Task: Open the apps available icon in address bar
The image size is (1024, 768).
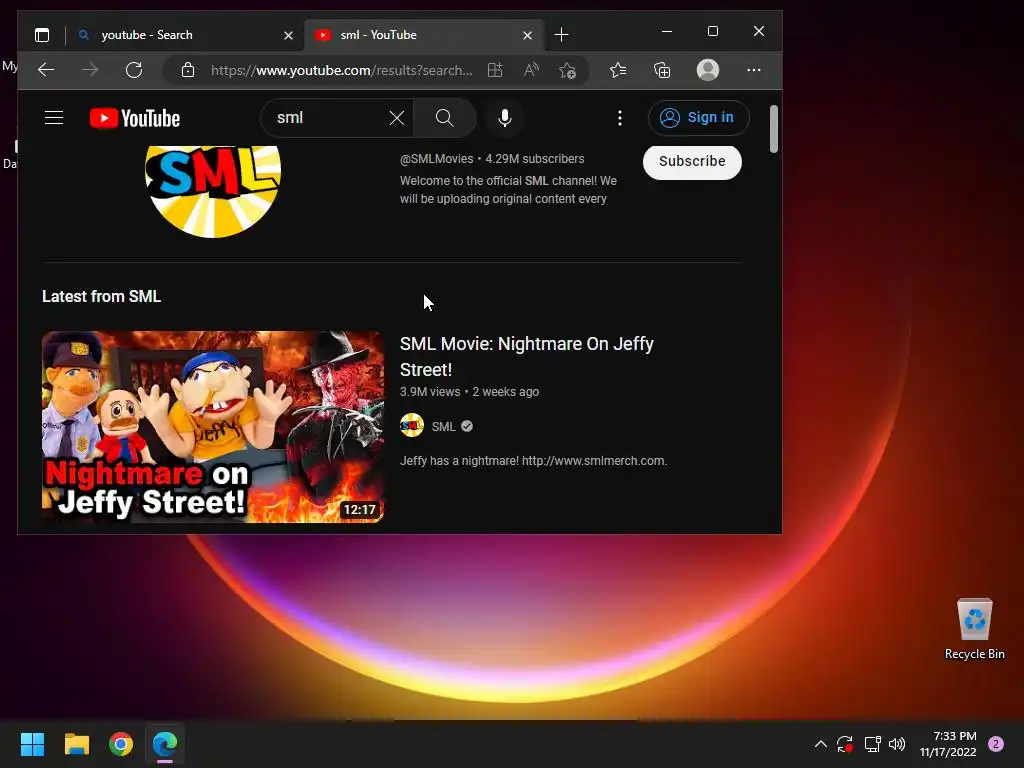Action: coord(495,70)
